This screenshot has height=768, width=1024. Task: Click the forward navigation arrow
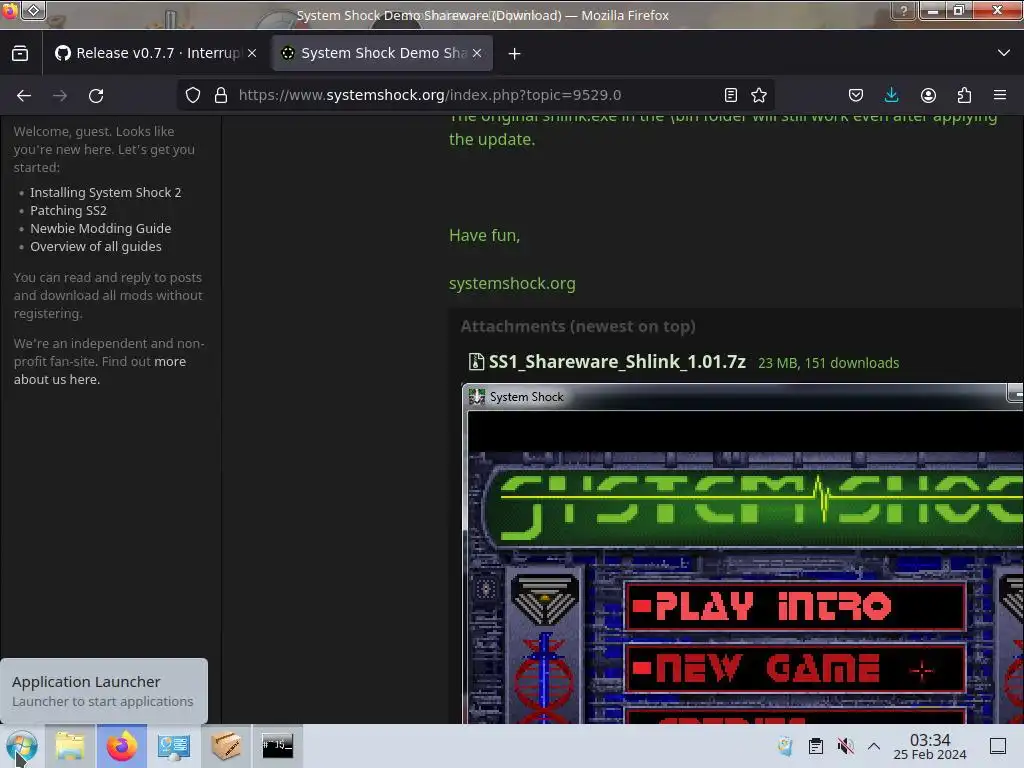click(x=60, y=95)
